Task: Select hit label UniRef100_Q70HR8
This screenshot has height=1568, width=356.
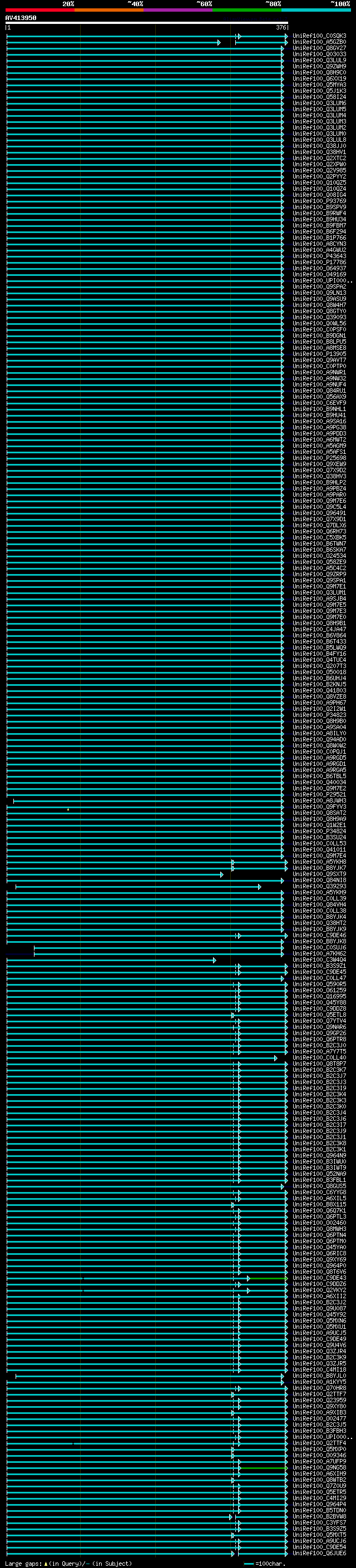Action: 319,1388
